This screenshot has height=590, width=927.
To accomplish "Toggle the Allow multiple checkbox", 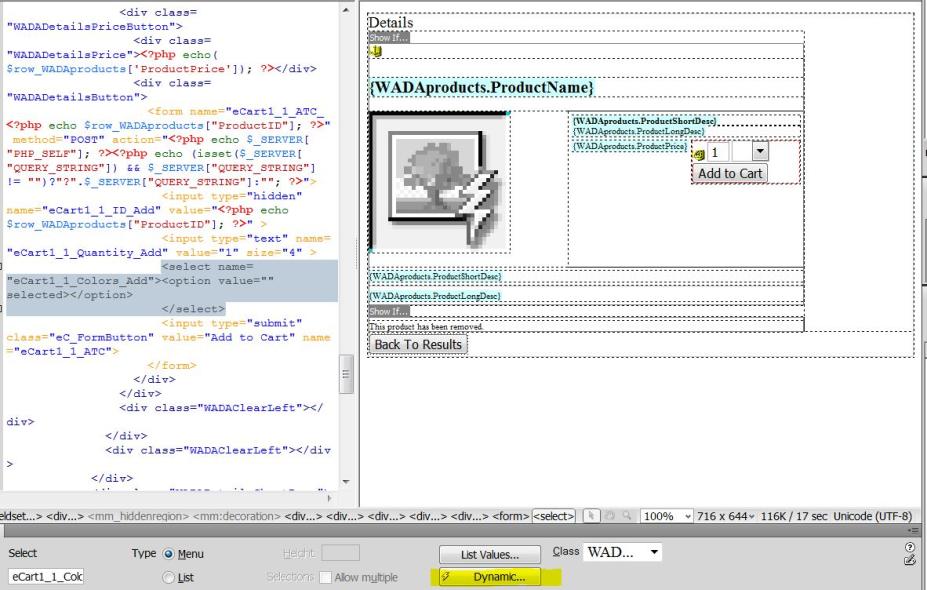I will (325, 578).
